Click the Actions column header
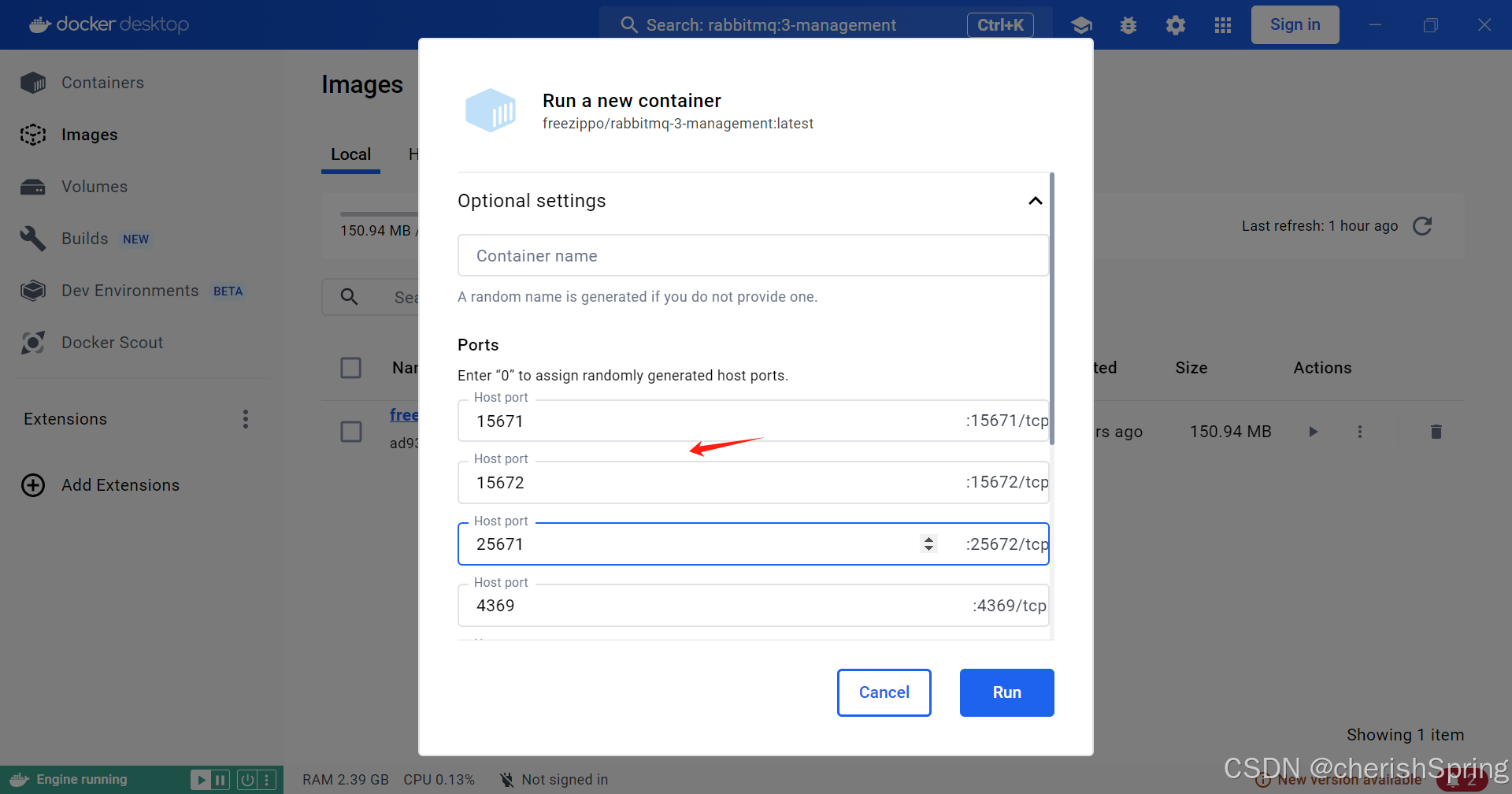This screenshot has width=1512, height=794. click(1322, 368)
